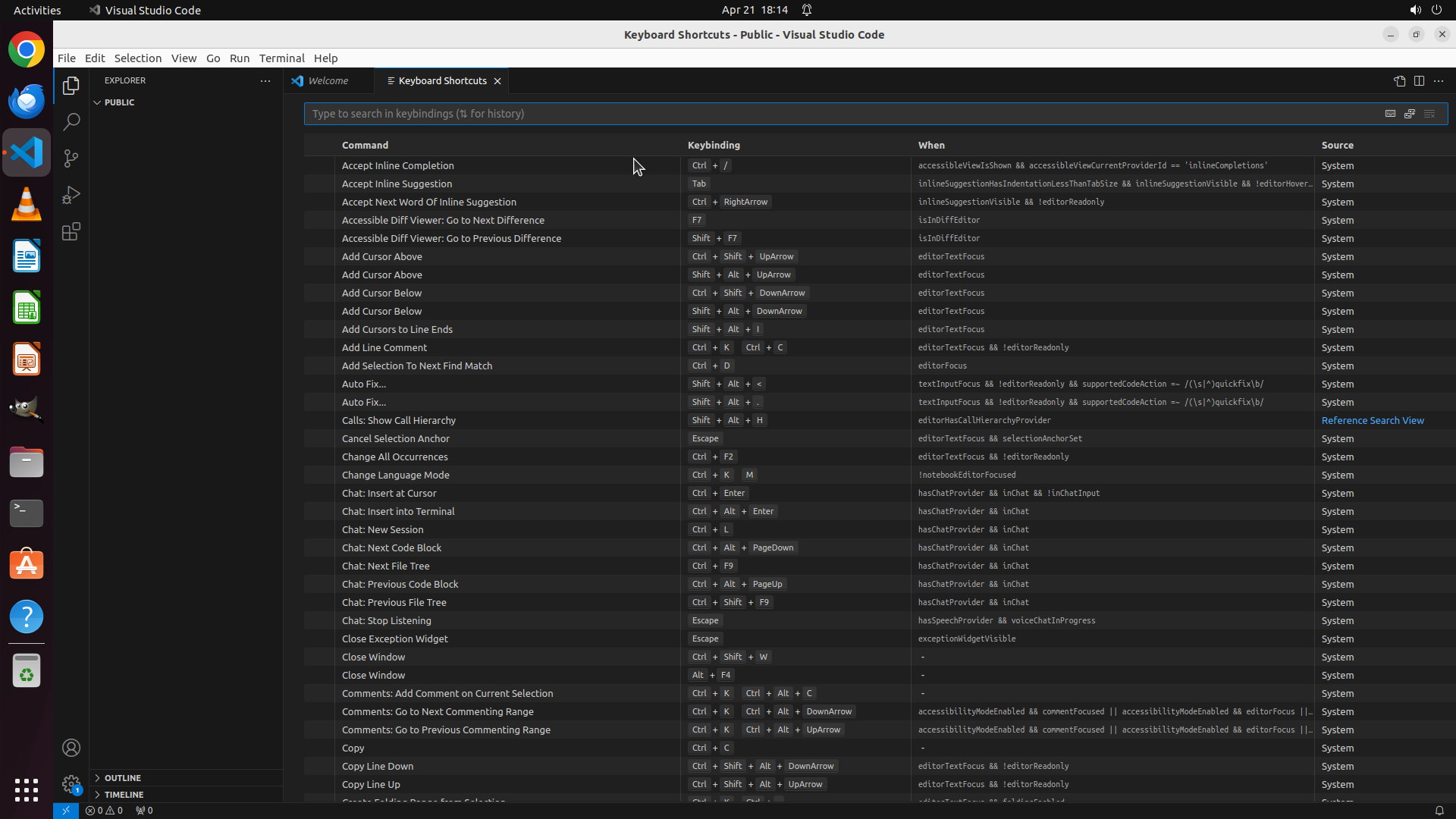Viewport: 1456px width, 819px height.
Task: Click the Accounts icon in activity bar
Action: (x=71, y=748)
